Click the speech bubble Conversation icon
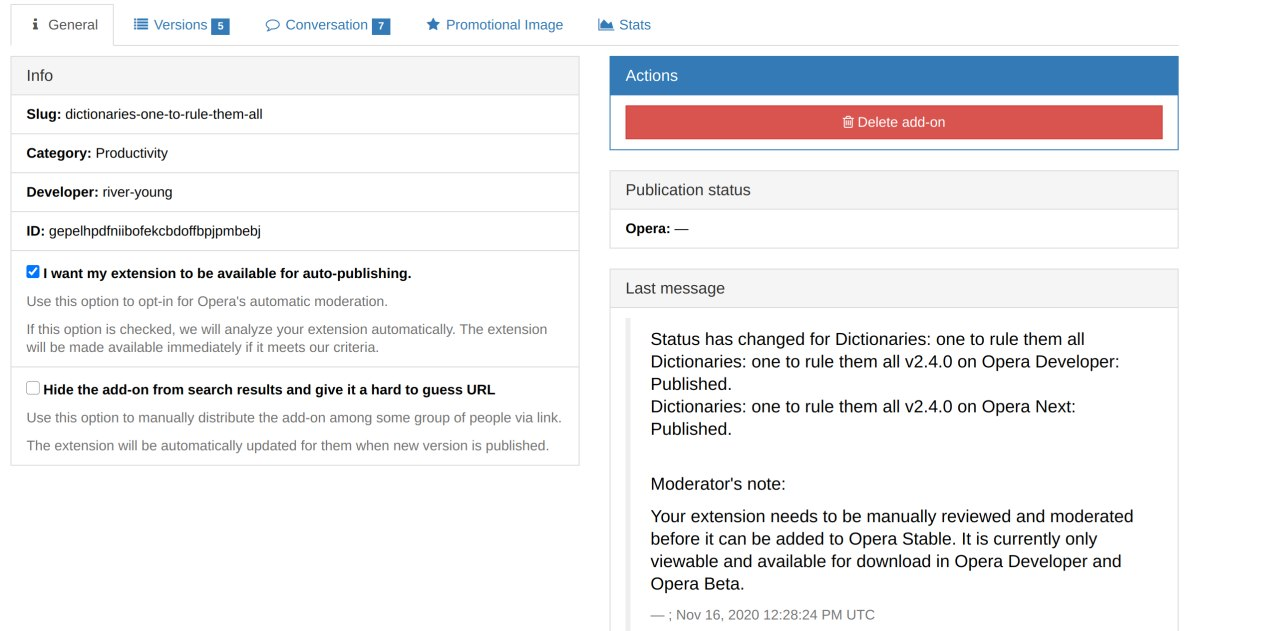 click(272, 25)
